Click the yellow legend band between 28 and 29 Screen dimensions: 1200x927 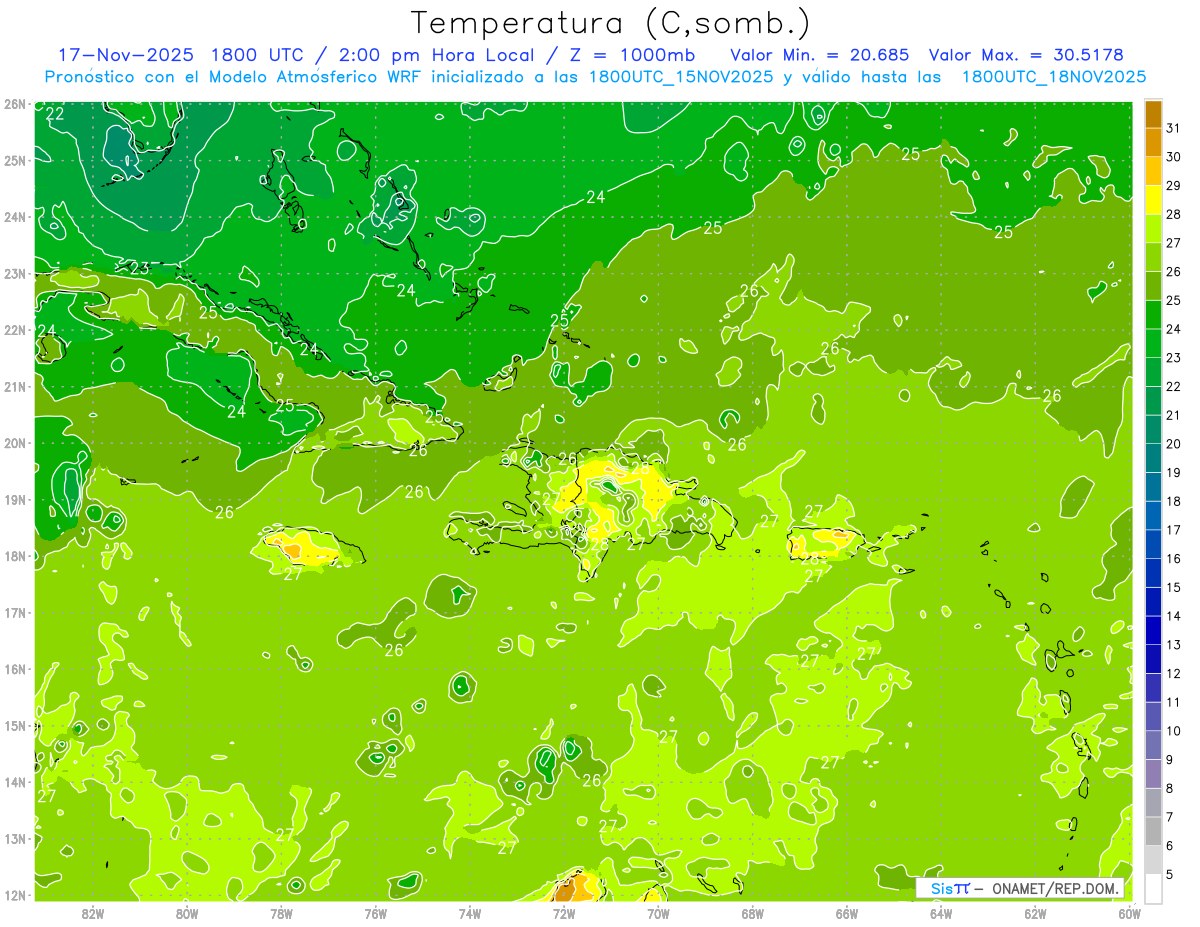coord(1154,199)
